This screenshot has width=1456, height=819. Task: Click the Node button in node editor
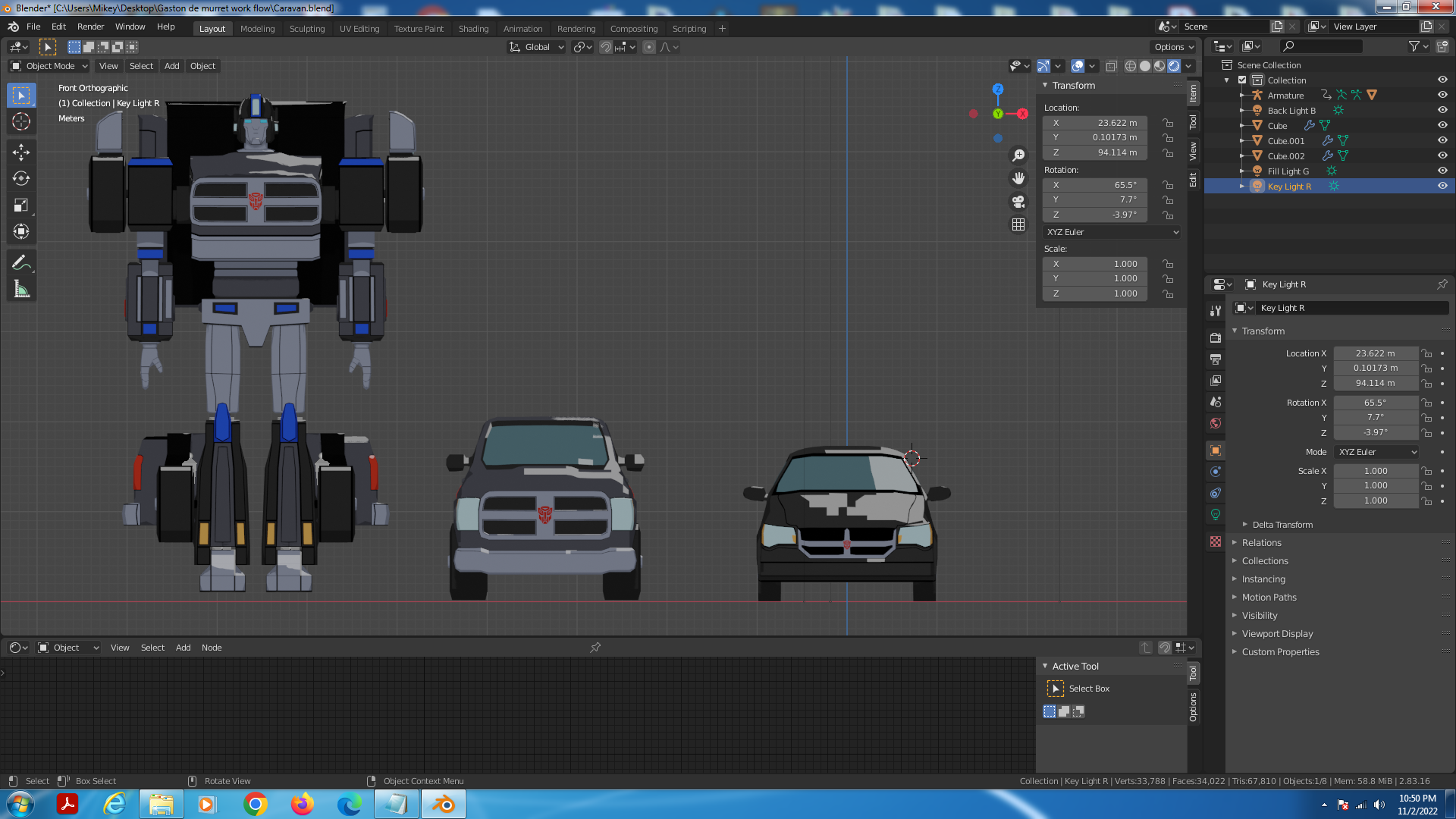coord(212,648)
